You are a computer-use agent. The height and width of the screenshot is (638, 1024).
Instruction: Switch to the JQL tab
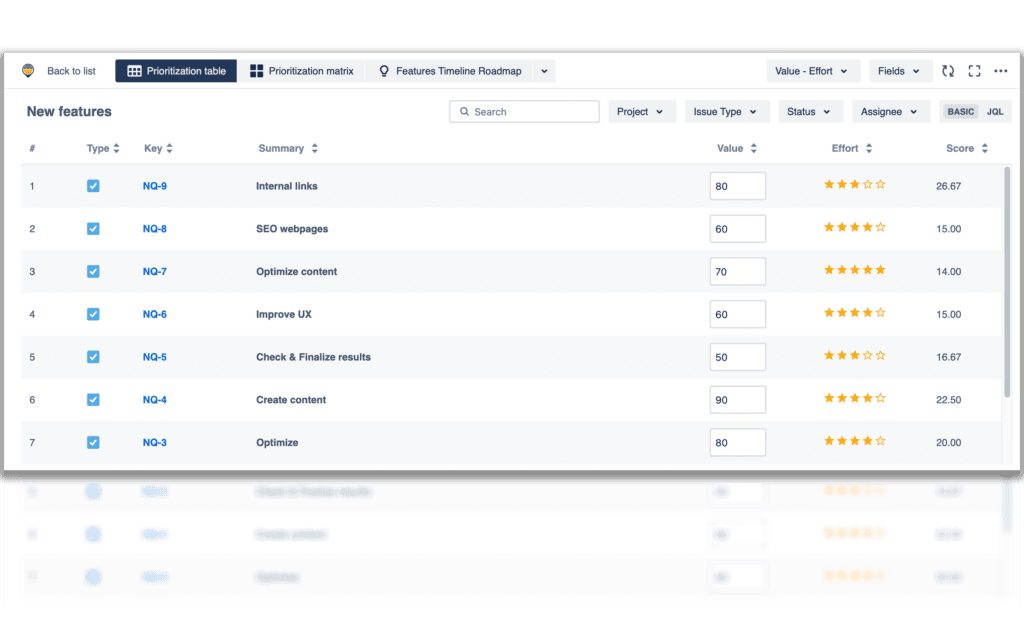click(996, 111)
